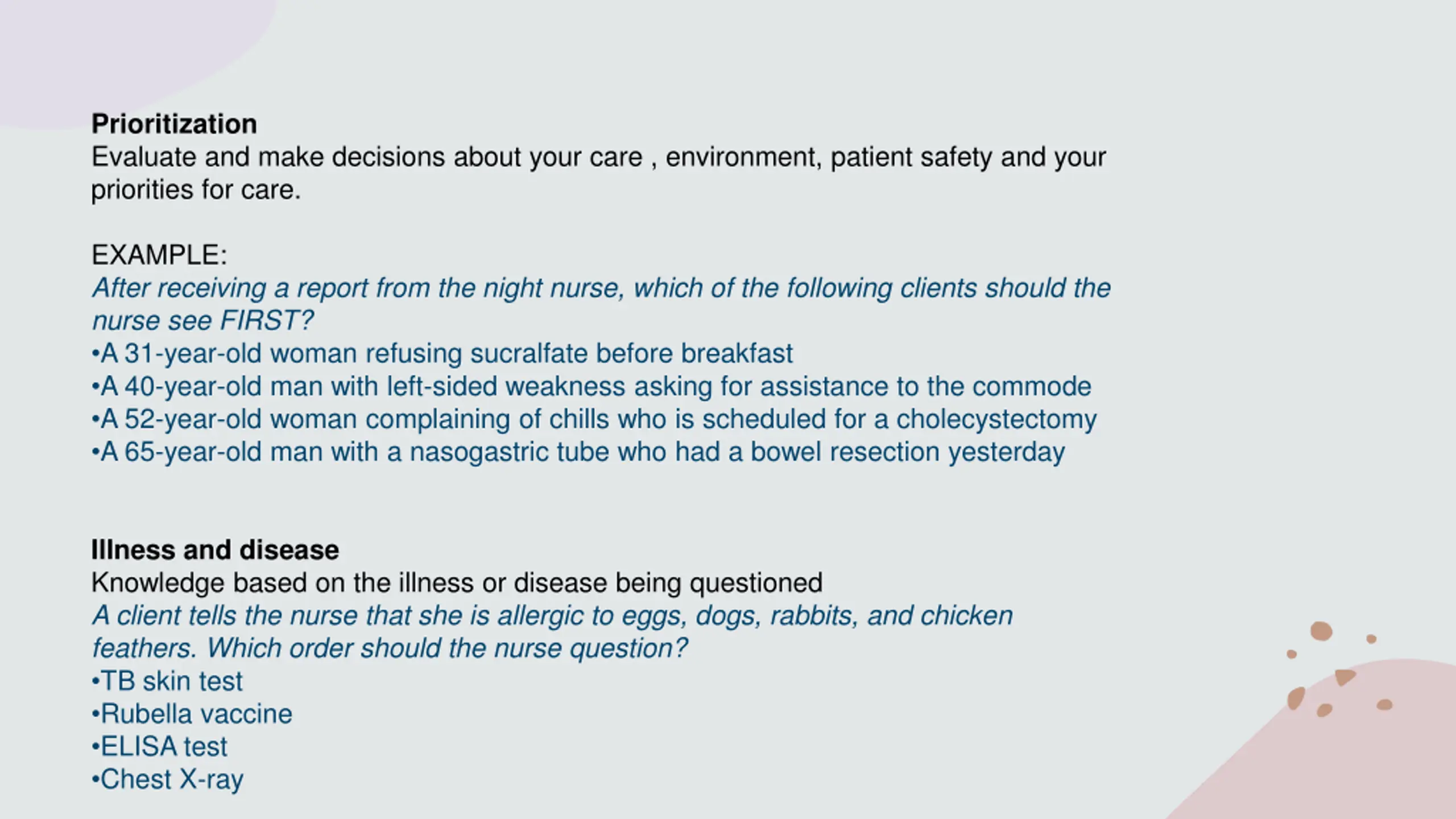This screenshot has width=1456, height=819.
Task: Click the word FIRST in the question
Action: 260,321
